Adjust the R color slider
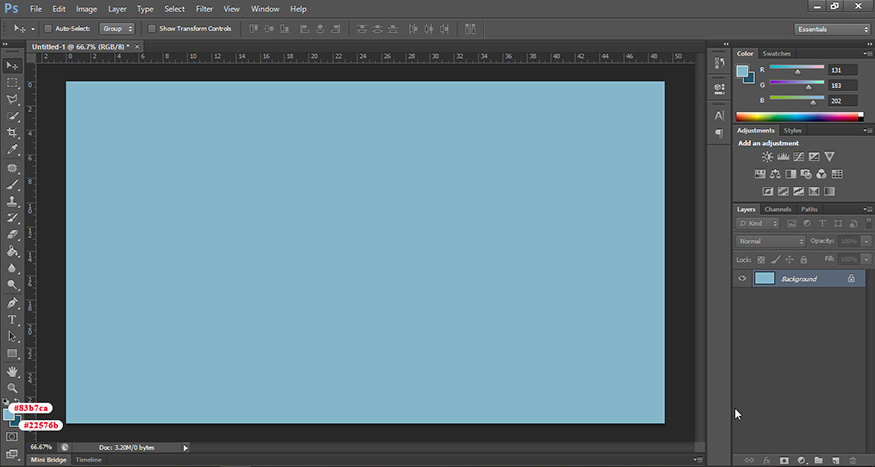 click(x=797, y=71)
